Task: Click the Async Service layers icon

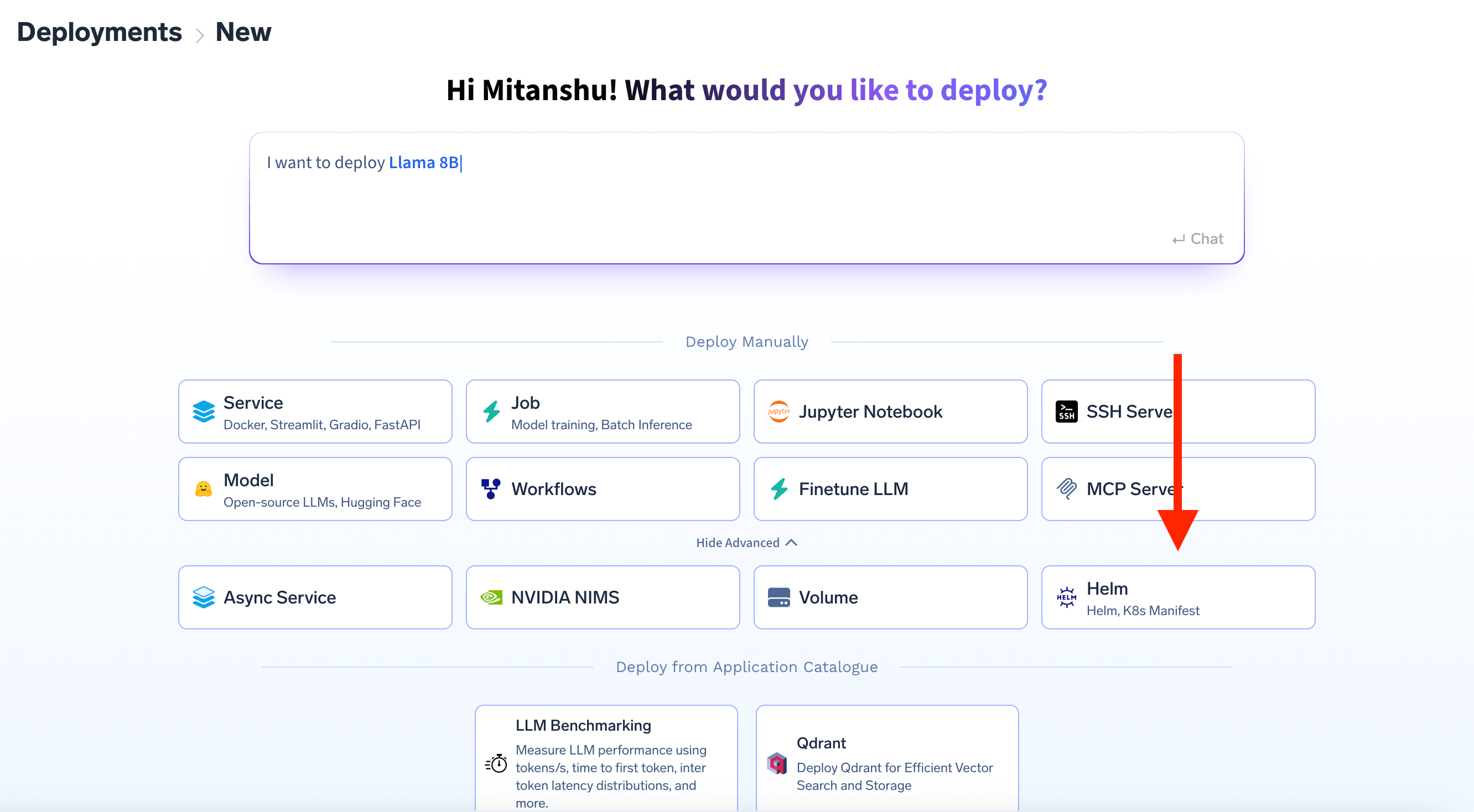Action: click(x=204, y=597)
